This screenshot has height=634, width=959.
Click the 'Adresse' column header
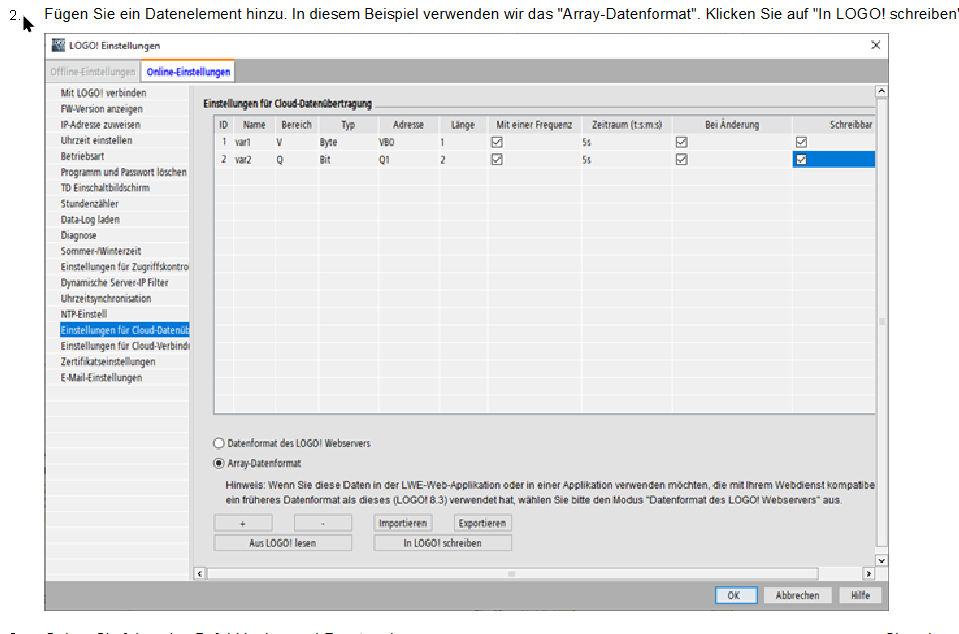(408, 125)
